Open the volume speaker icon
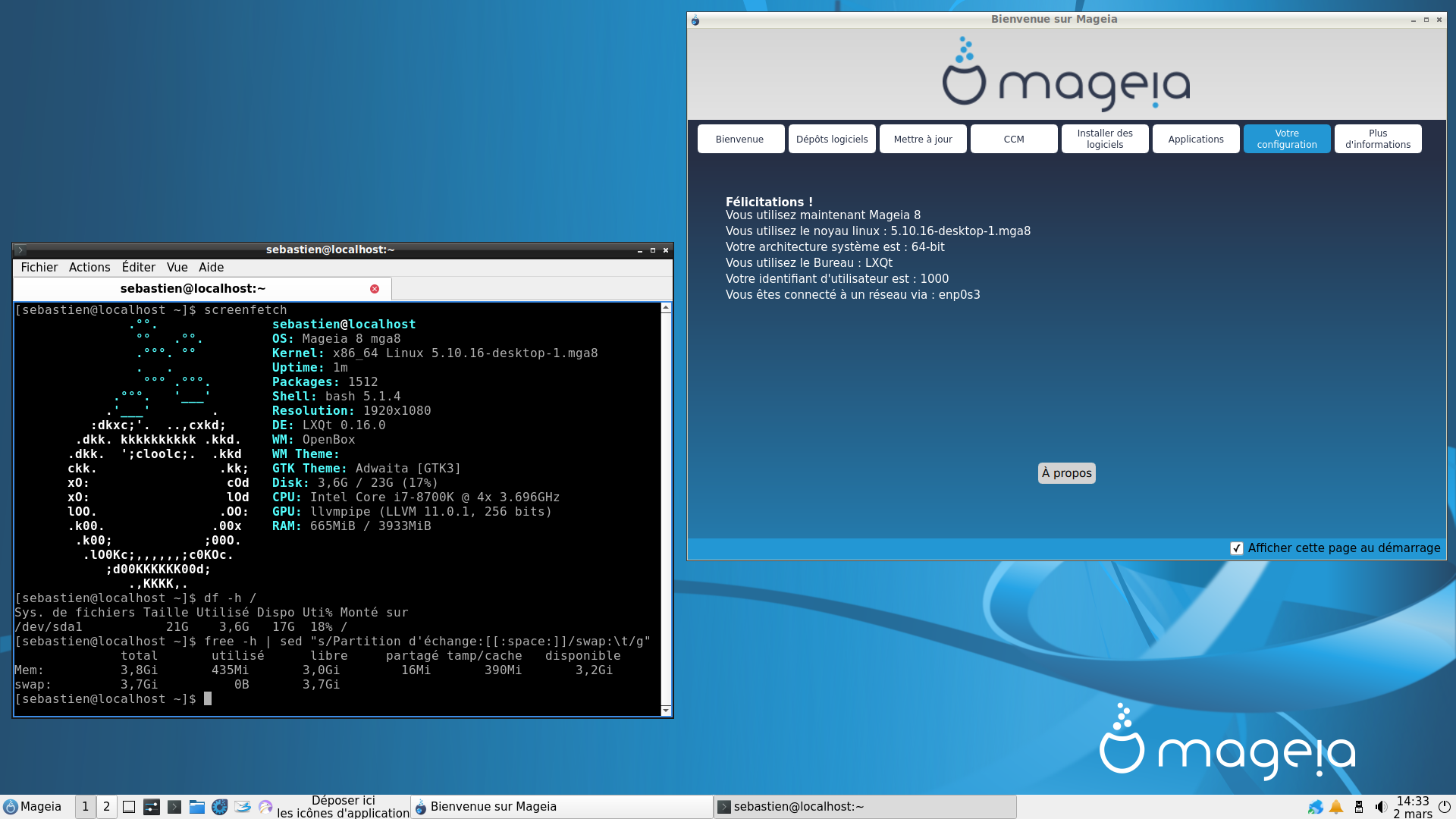 pyautogui.click(x=1381, y=807)
